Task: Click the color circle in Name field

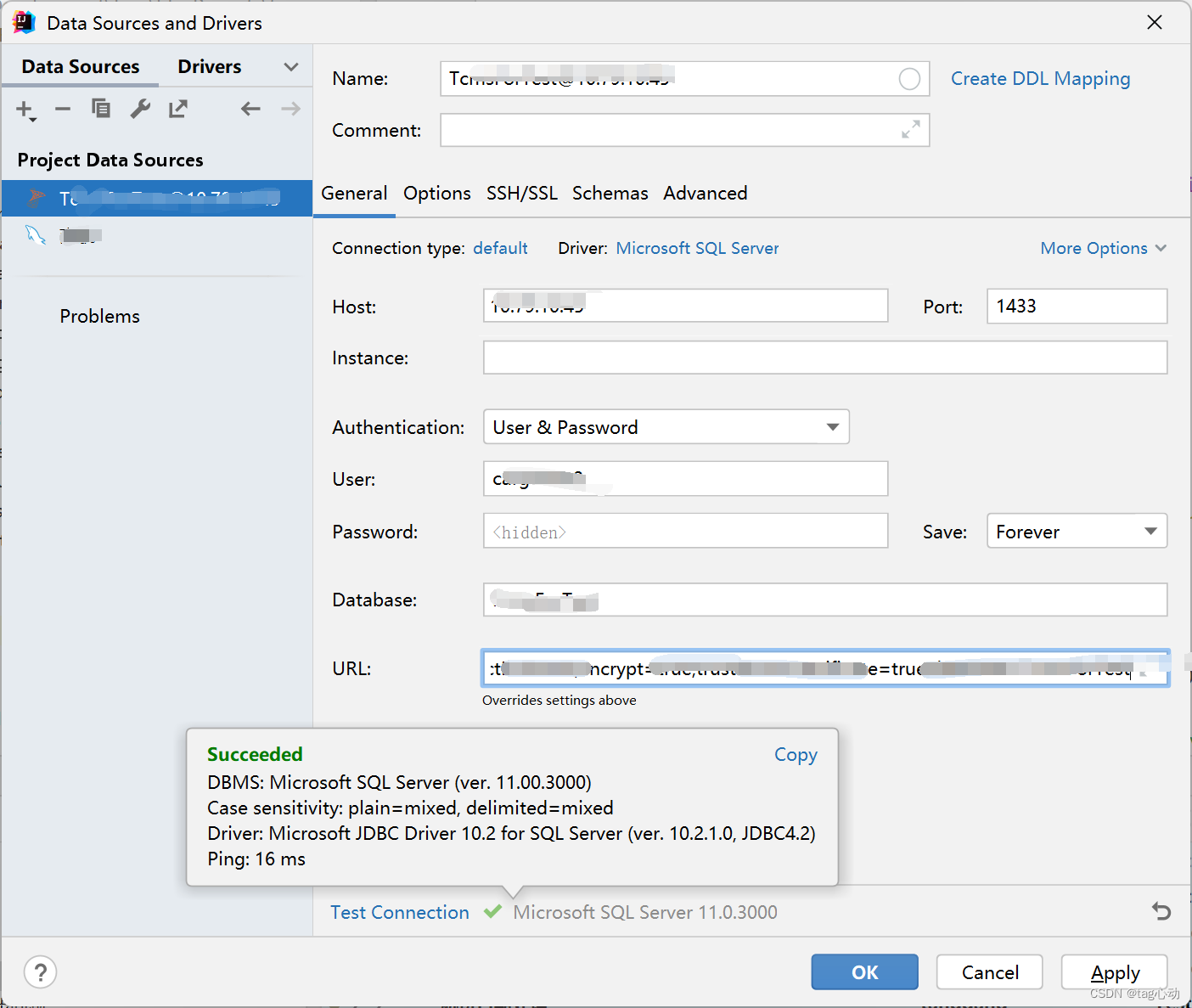Action: (x=909, y=79)
